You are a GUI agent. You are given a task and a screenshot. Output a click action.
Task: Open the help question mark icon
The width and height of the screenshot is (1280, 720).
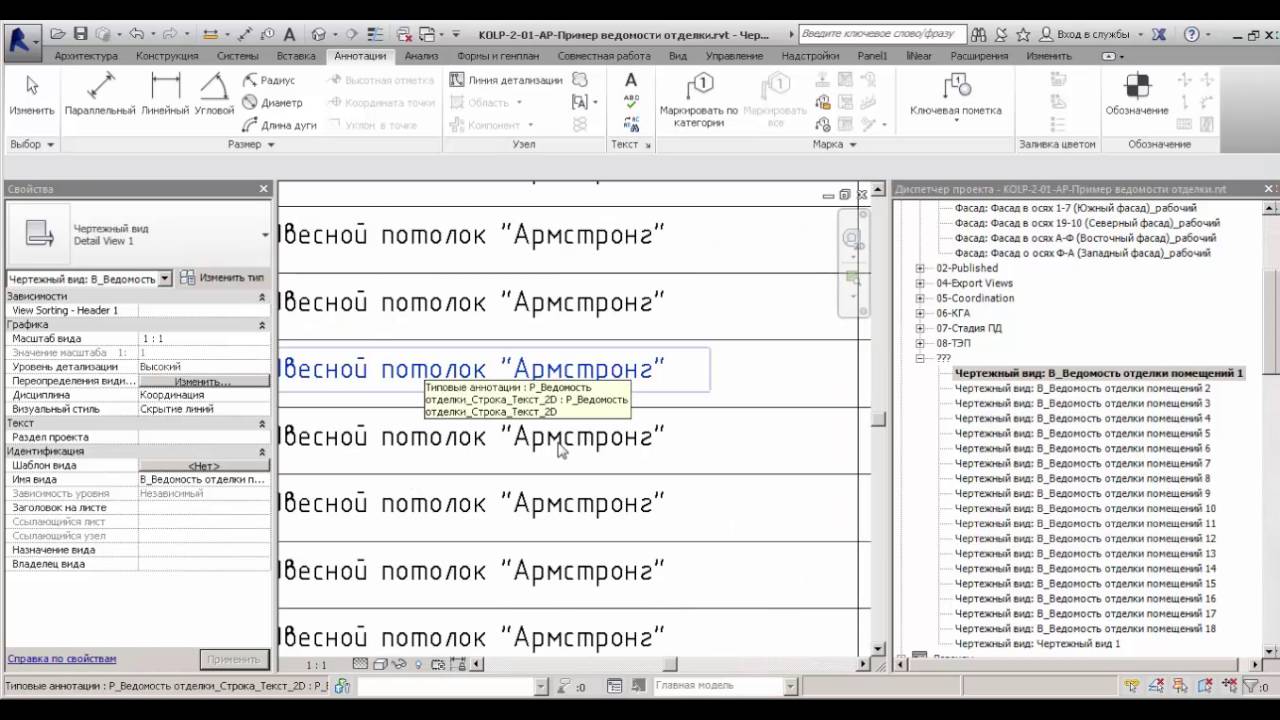pos(1190,34)
